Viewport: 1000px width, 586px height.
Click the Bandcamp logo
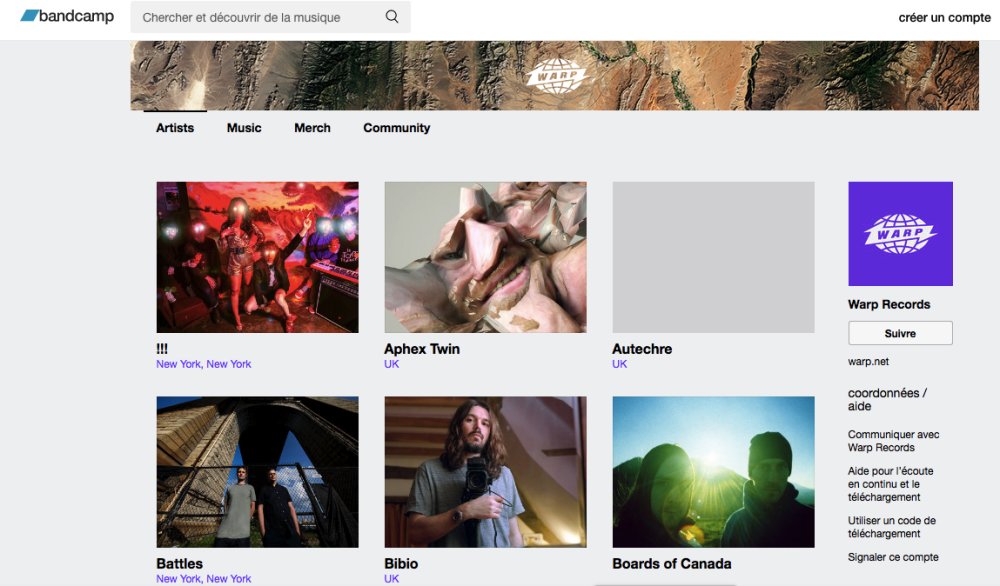pos(67,17)
